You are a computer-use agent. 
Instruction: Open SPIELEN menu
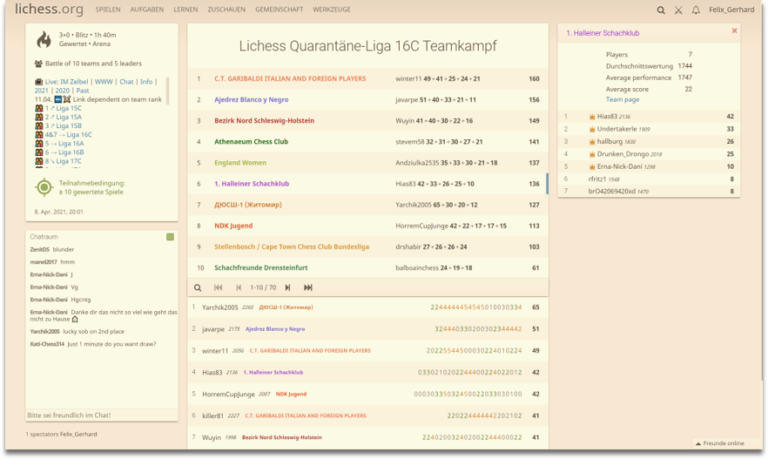[108, 10]
